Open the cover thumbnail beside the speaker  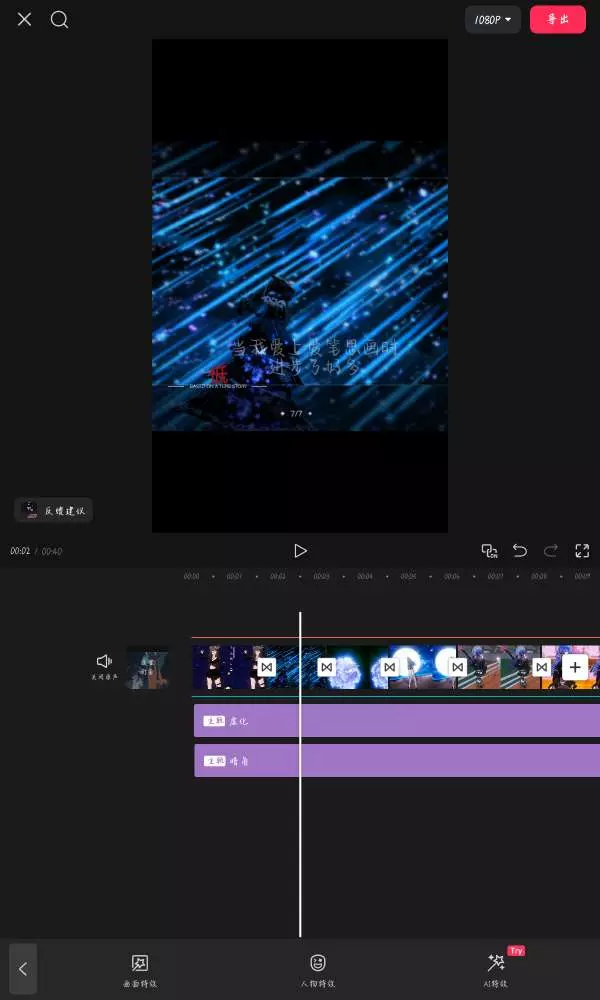click(148, 667)
